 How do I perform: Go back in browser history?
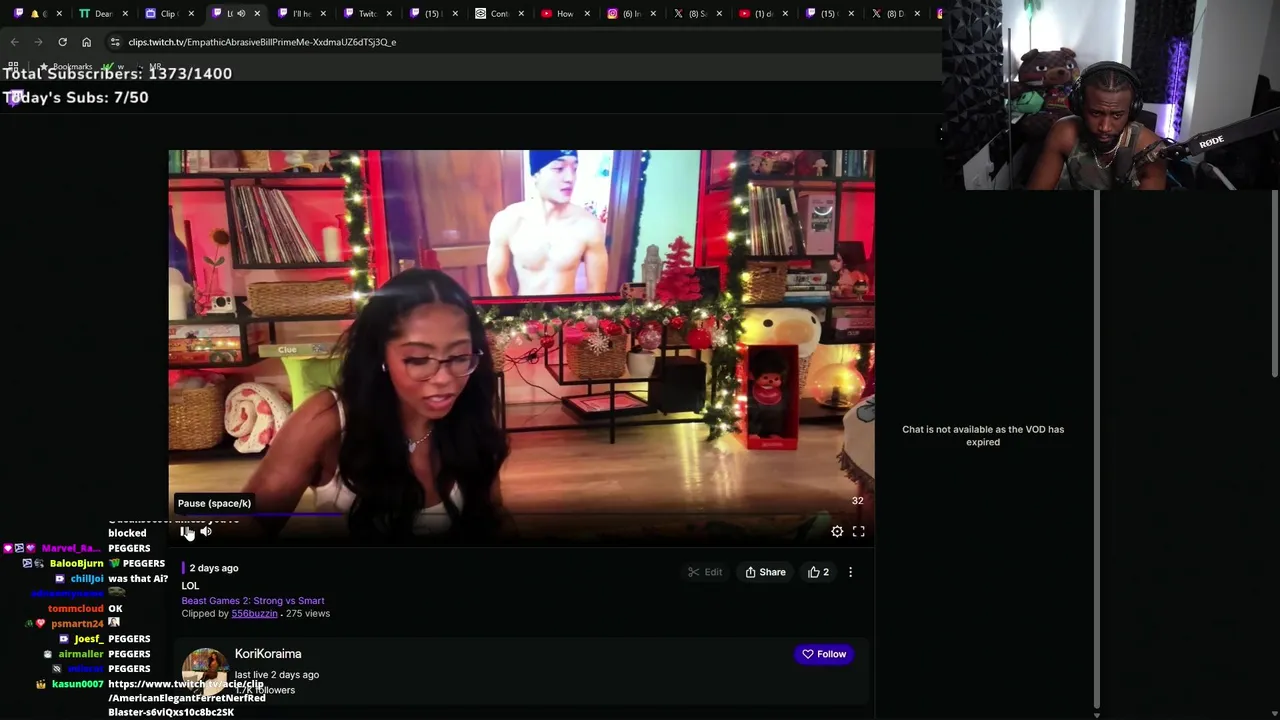click(14, 42)
